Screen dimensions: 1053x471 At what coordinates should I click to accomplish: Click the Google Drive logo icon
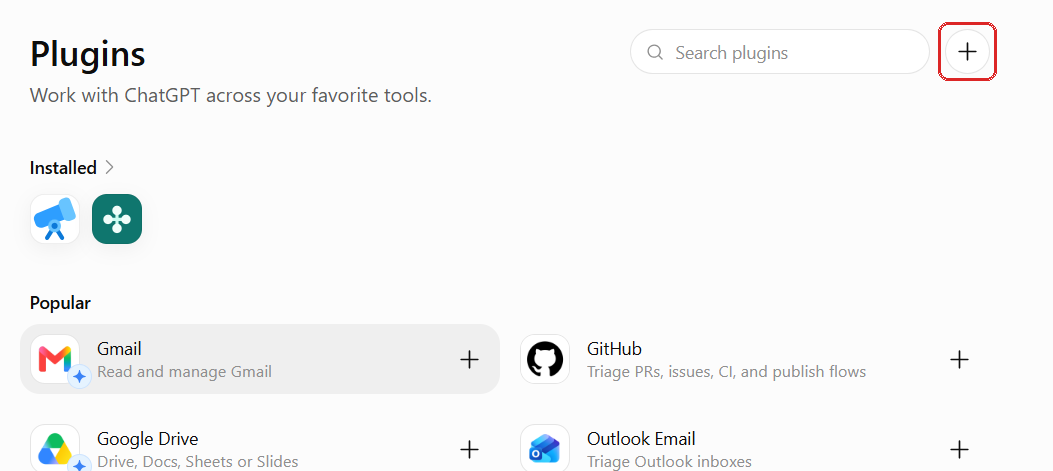55,447
